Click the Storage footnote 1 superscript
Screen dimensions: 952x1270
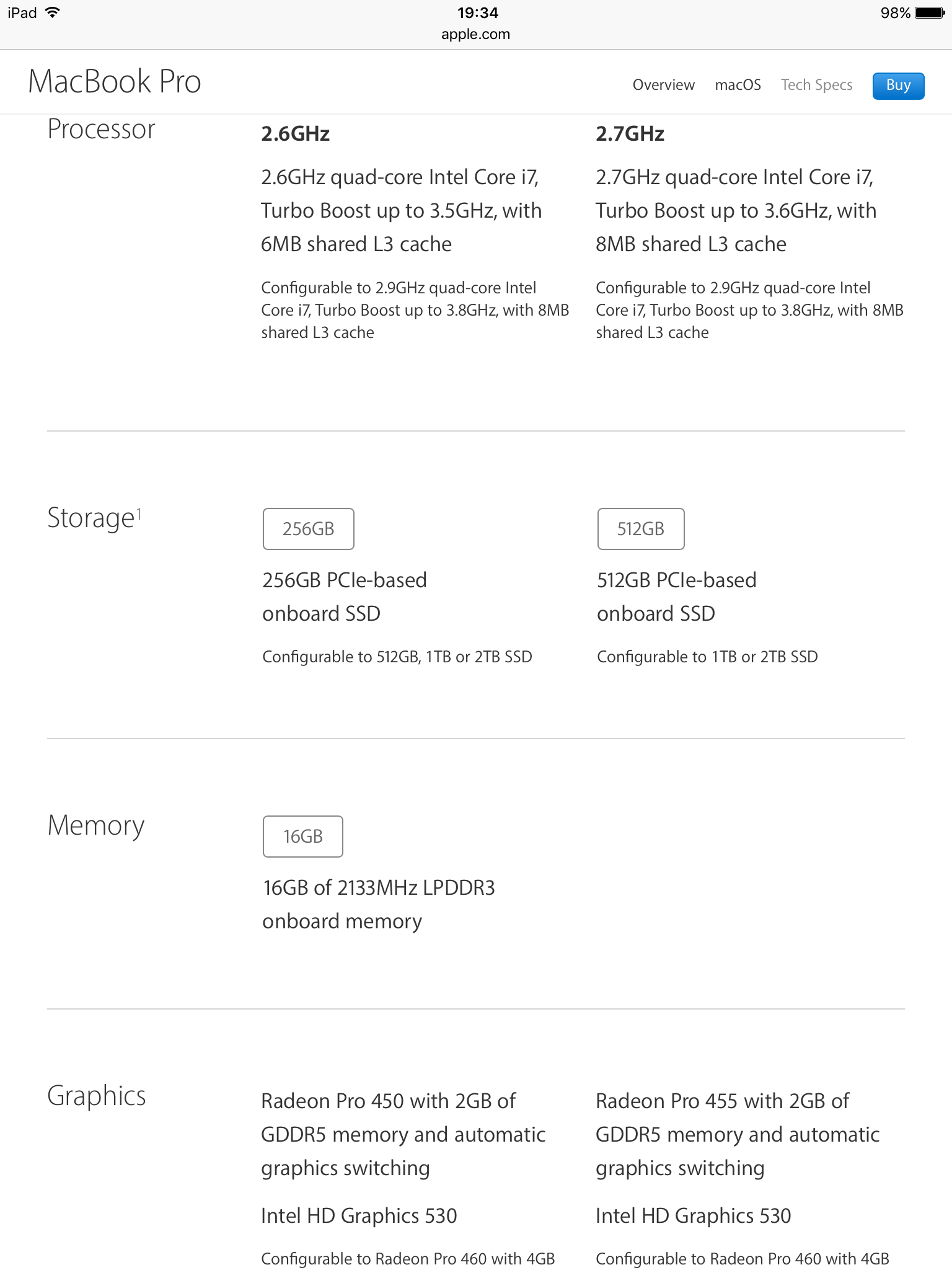point(139,513)
